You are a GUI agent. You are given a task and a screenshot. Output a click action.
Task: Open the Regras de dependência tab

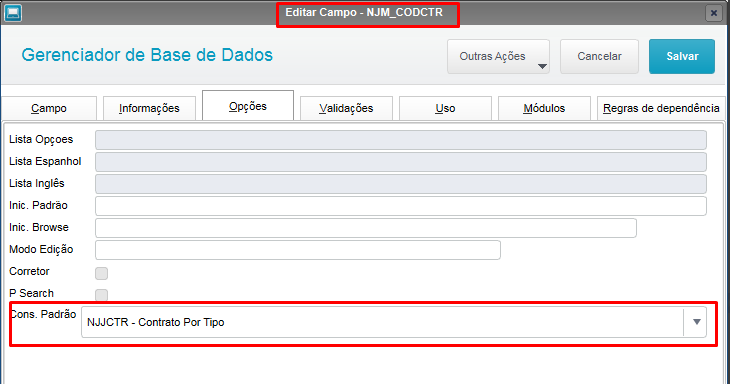pyautogui.click(x=661, y=108)
